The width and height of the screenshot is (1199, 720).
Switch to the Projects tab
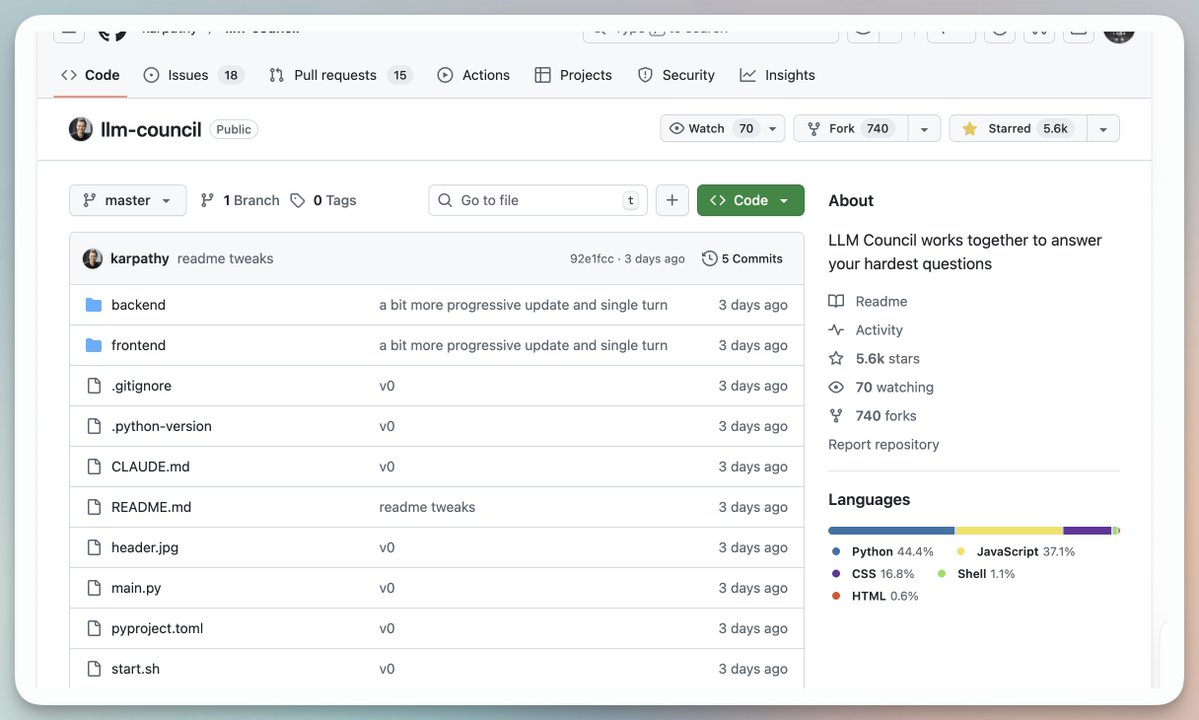click(574, 75)
